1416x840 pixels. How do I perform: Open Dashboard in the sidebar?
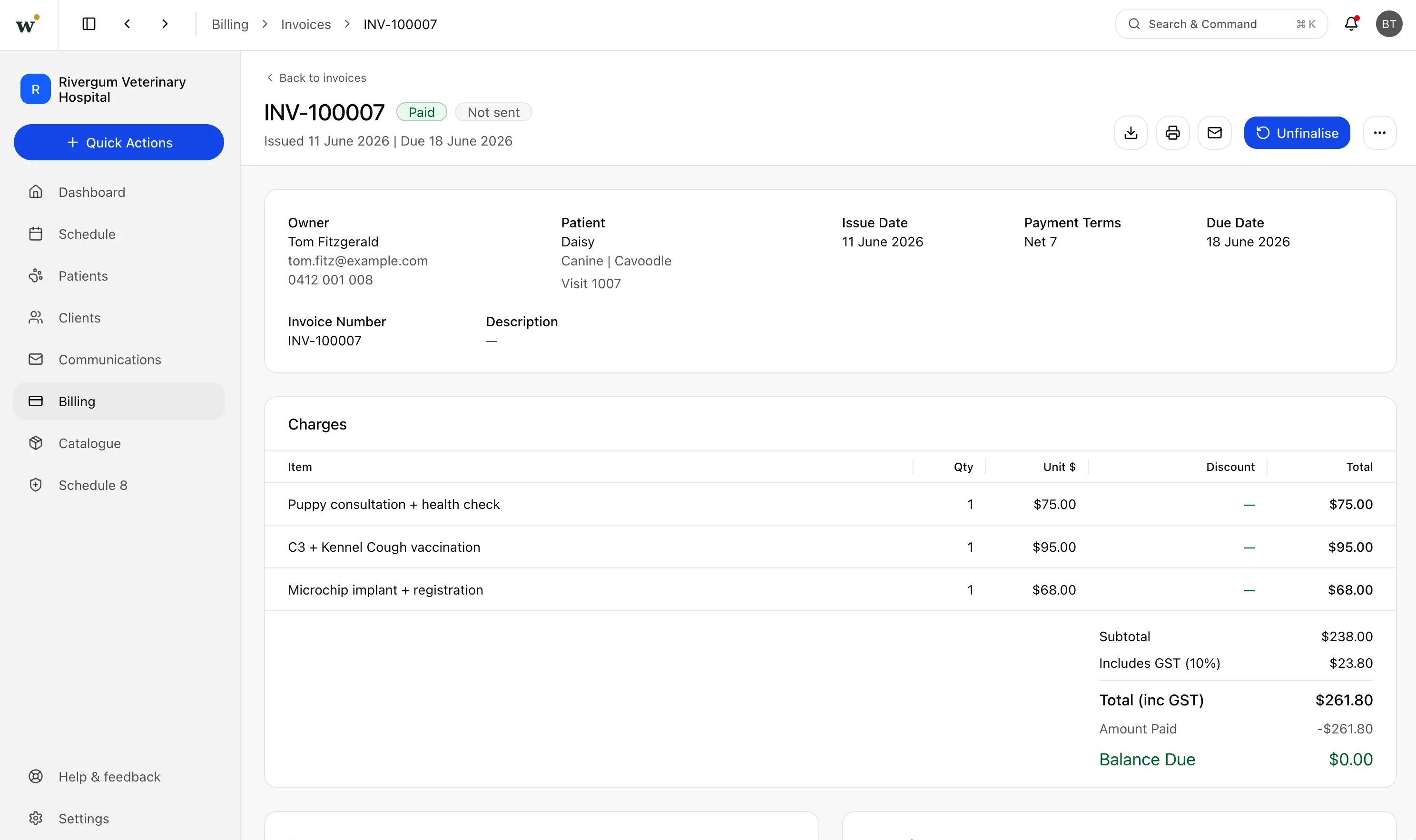pyautogui.click(x=119, y=192)
